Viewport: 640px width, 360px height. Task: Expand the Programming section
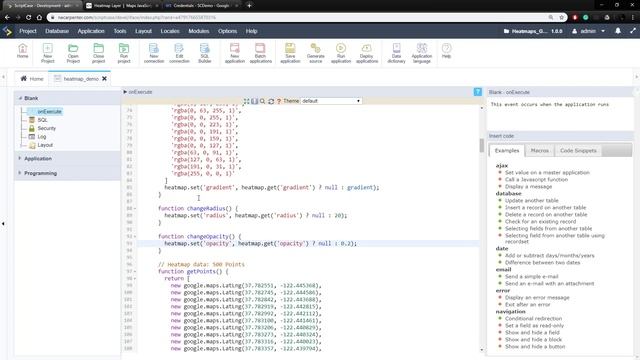[x=20, y=173]
